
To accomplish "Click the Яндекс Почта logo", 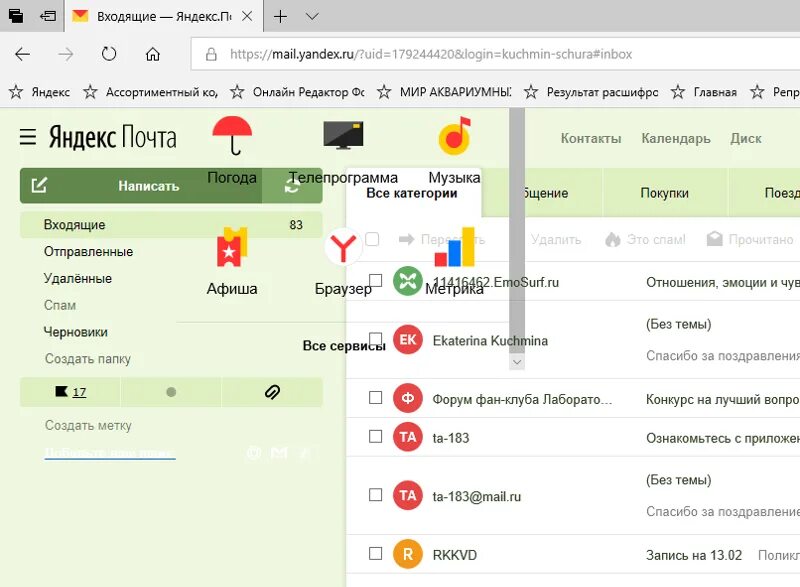I will coord(113,137).
